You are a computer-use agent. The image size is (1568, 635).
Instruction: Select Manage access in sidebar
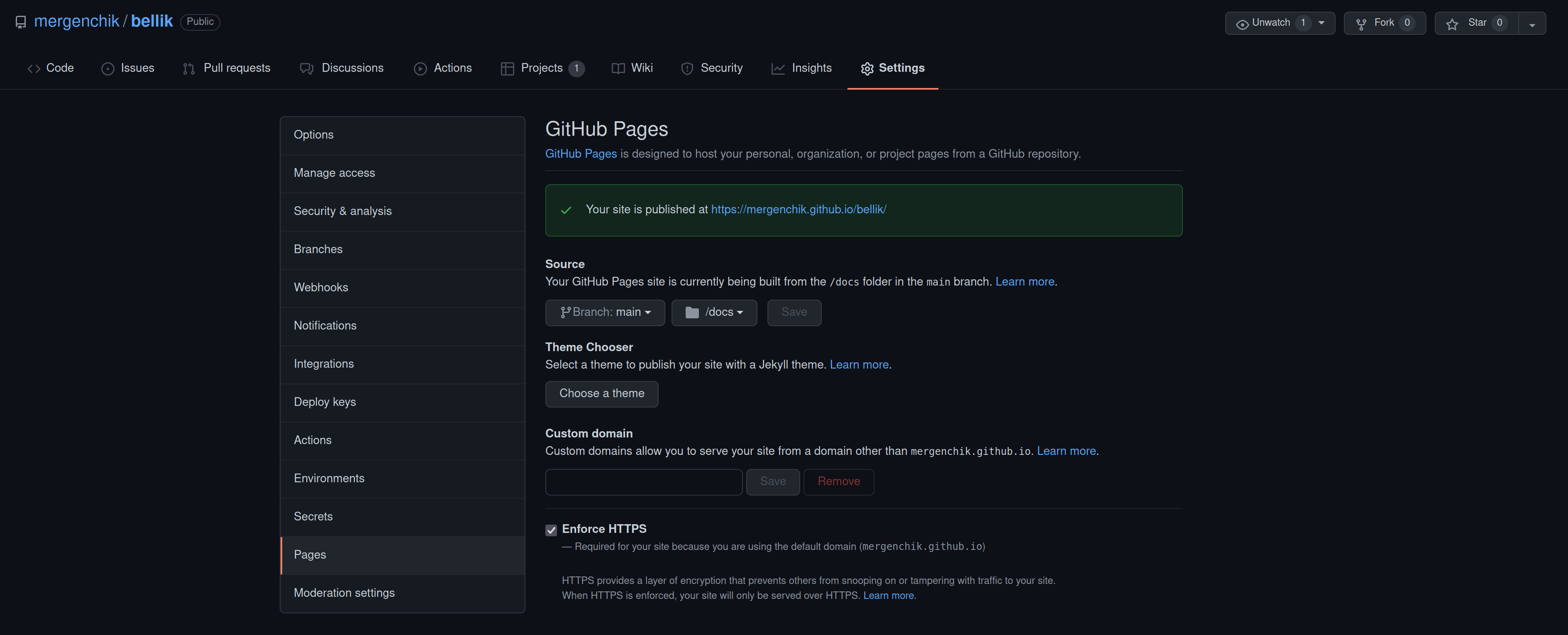pyautogui.click(x=402, y=173)
